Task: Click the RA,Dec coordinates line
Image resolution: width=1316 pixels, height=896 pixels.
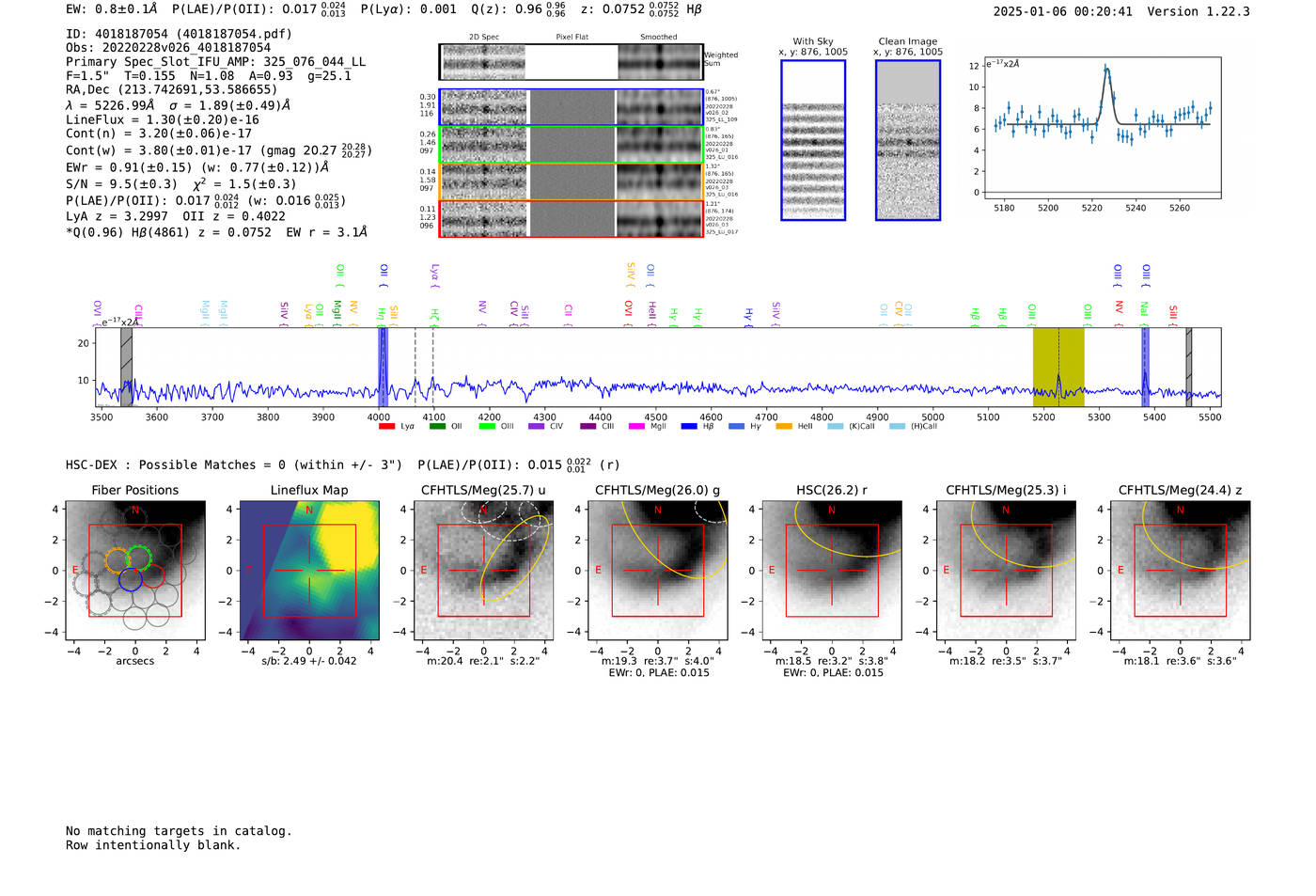Action: [x=171, y=90]
